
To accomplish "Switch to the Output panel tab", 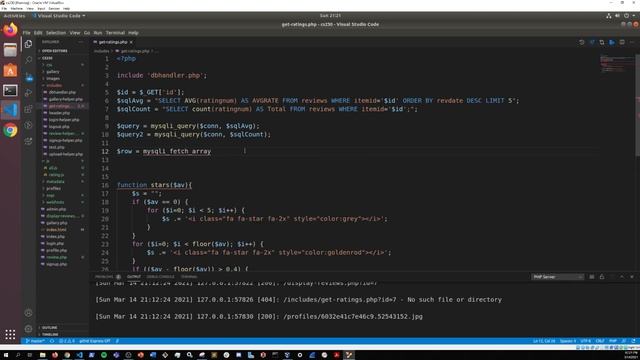I will point(133,277).
